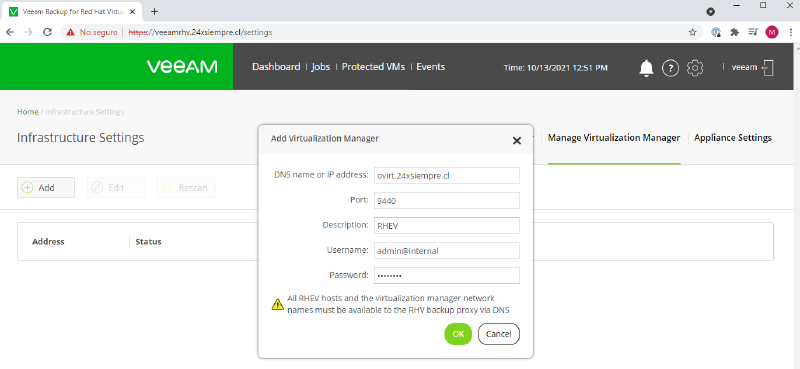Click the translate extension icon in toolbar

[716, 32]
